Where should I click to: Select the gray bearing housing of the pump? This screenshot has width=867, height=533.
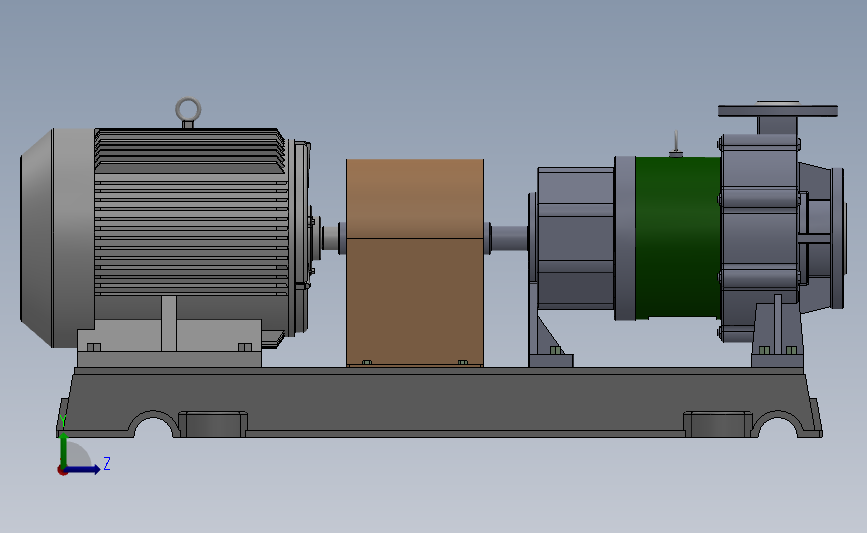point(575,238)
